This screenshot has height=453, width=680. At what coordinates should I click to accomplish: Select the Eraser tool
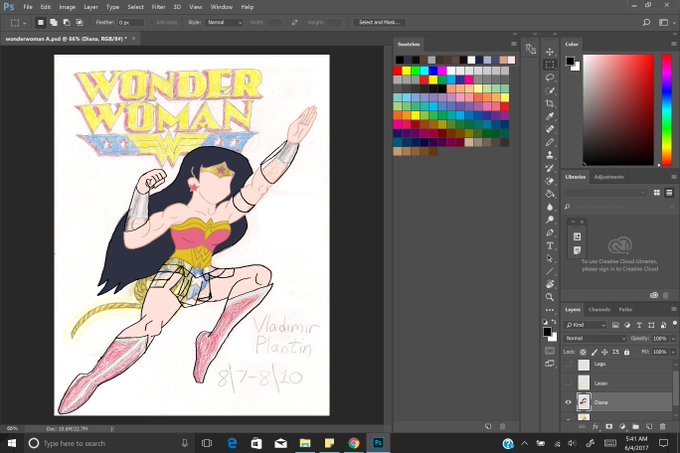(x=550, y=181)
